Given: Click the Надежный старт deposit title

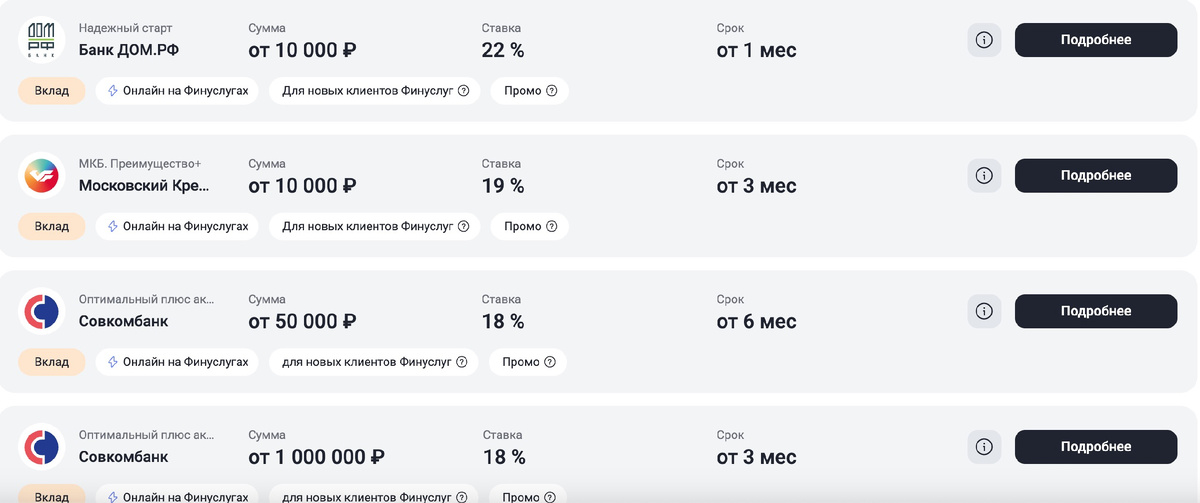Looking at the screenshot, I should [124, 28].
